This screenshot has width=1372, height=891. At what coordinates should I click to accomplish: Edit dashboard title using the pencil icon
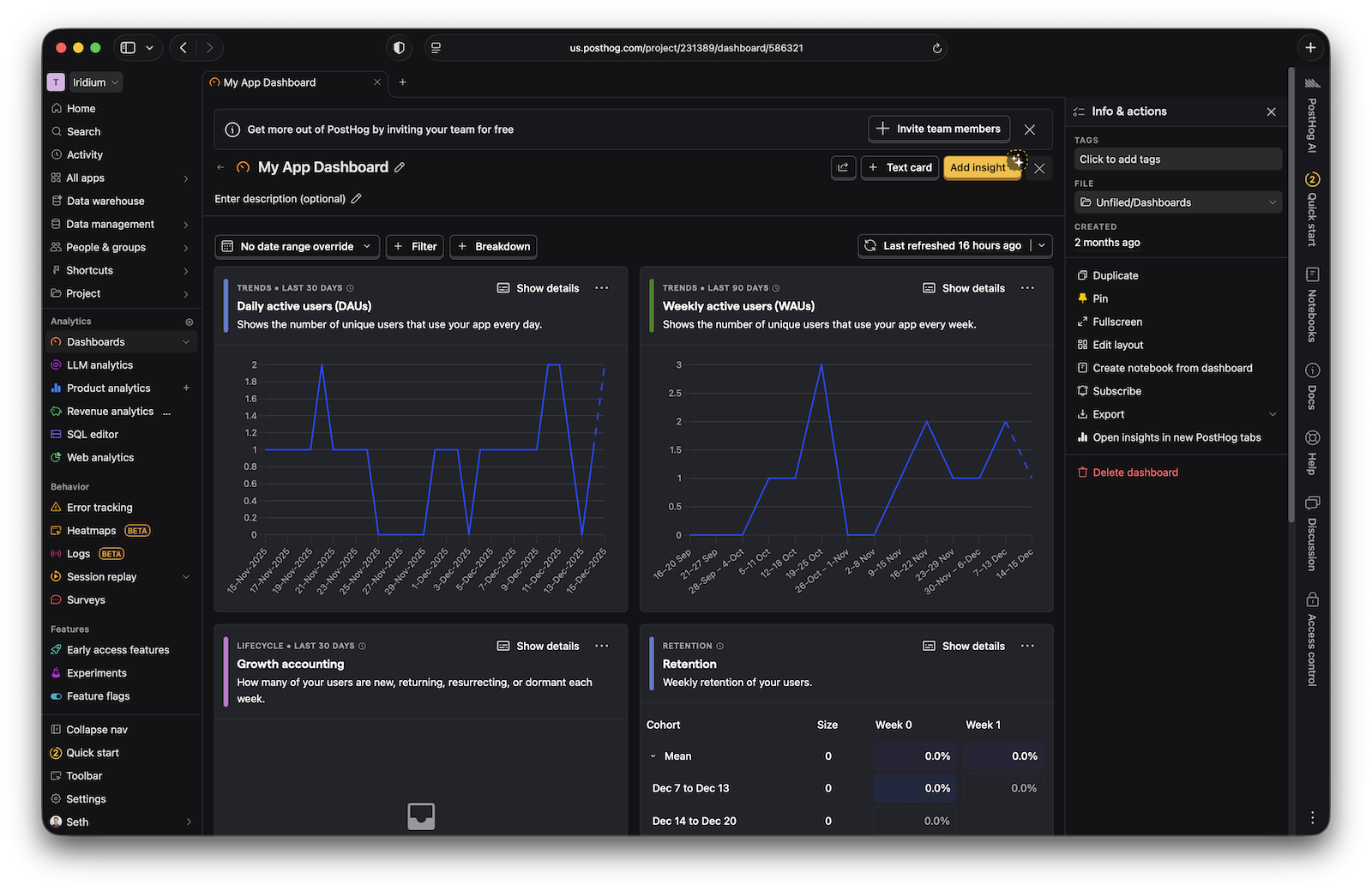coord(400,167)
